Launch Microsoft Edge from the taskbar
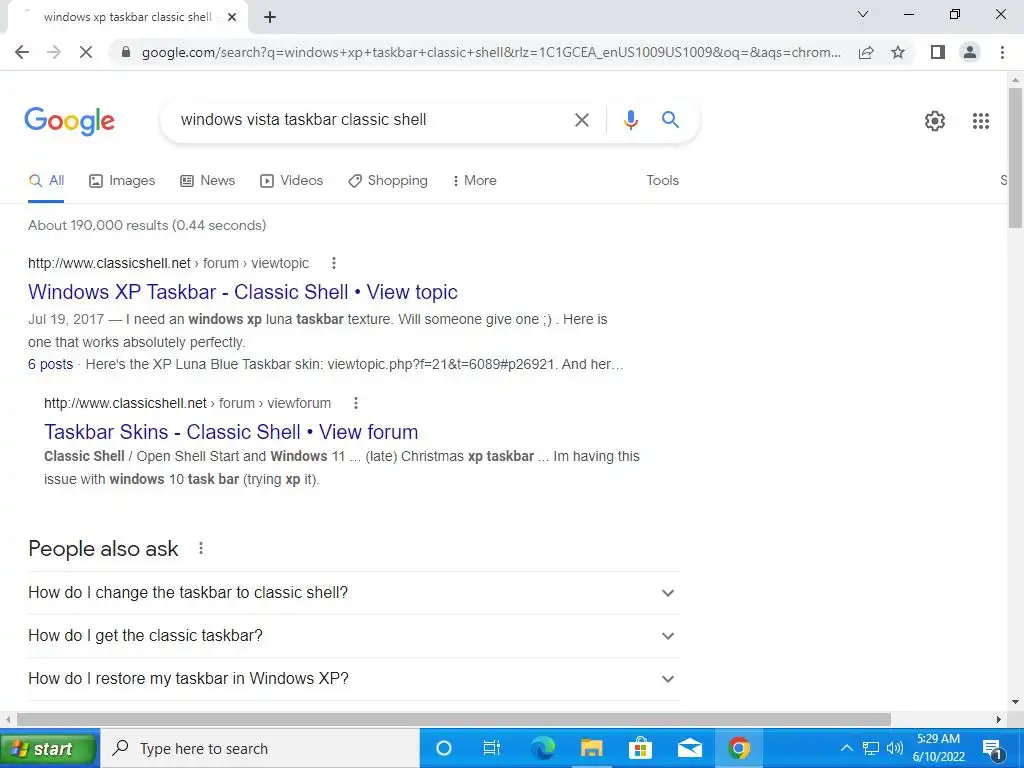 pos(542,748)
